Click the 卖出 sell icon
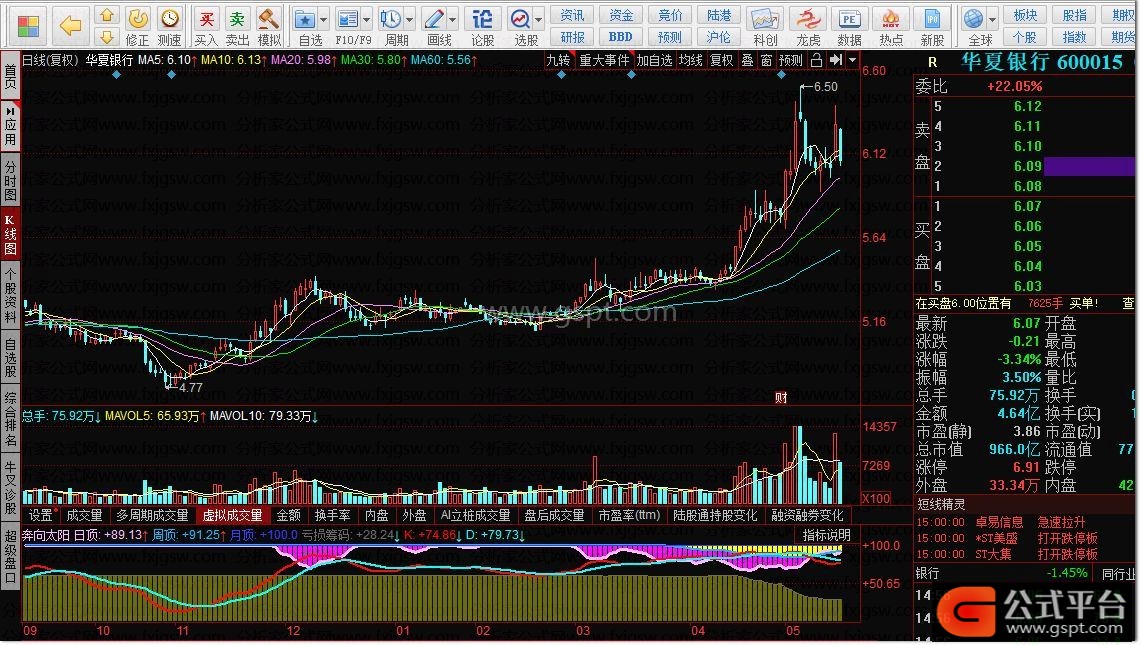Viewport: 1142px width, 645px height. pos(237,26)
